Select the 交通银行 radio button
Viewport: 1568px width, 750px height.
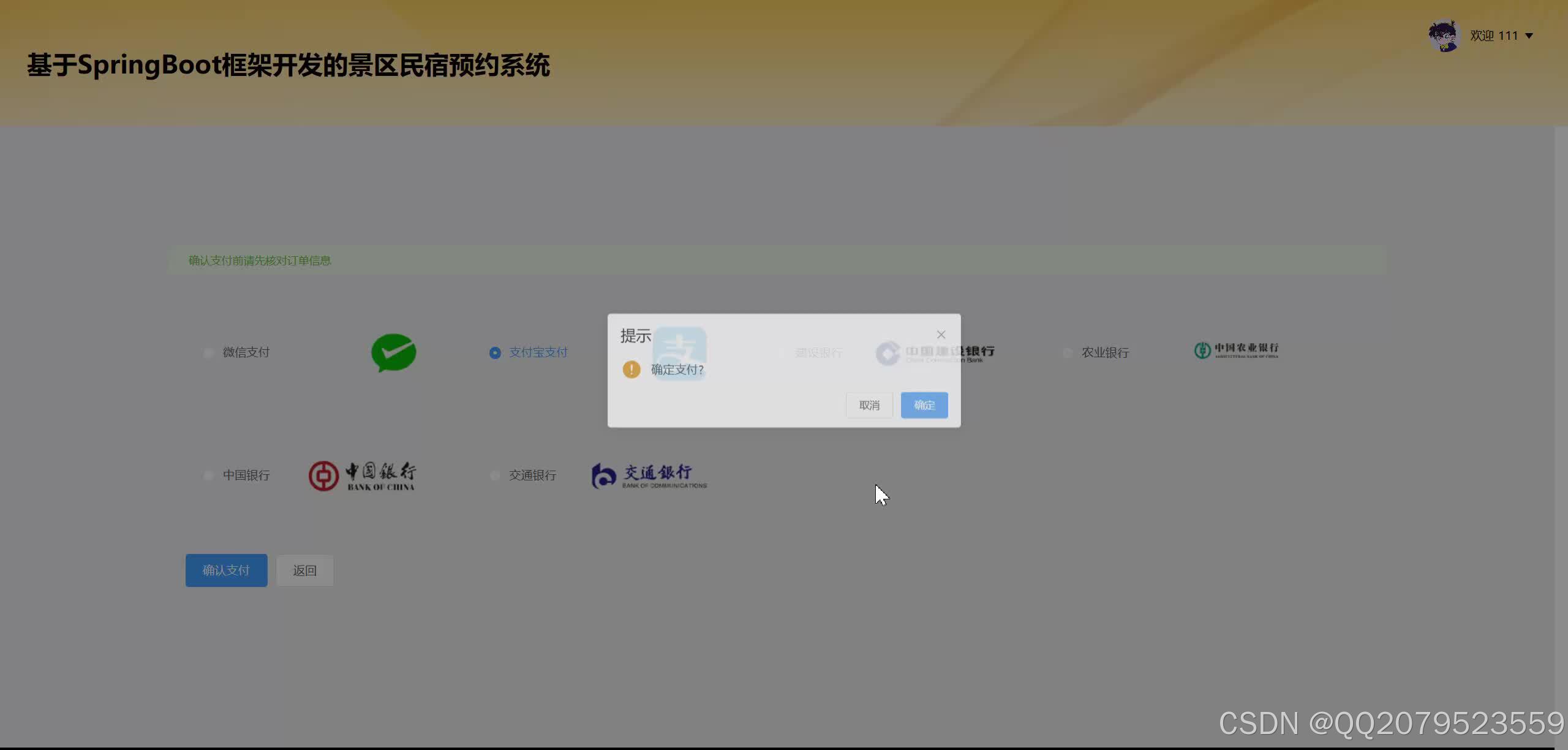495,475
